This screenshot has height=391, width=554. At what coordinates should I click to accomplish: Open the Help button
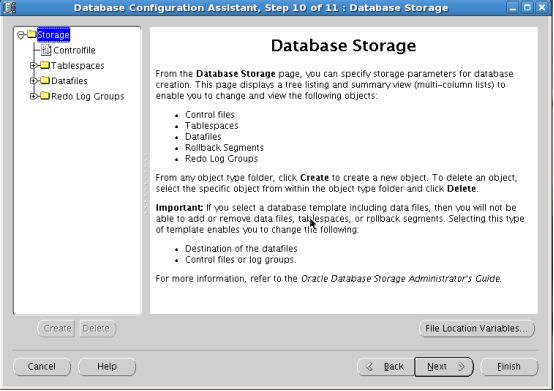pos(107,366)
